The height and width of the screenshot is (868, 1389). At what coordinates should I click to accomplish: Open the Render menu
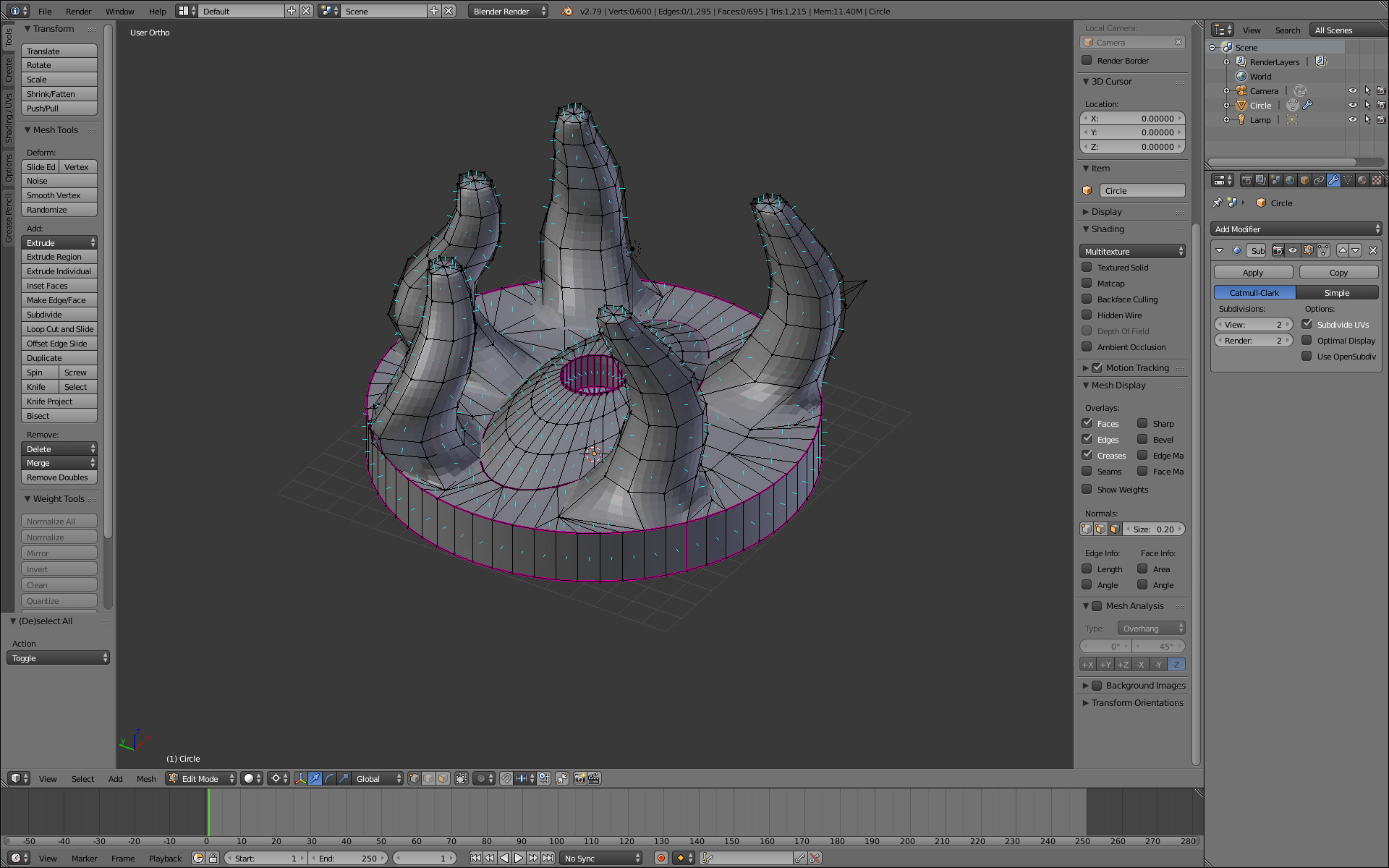point(78,11)
